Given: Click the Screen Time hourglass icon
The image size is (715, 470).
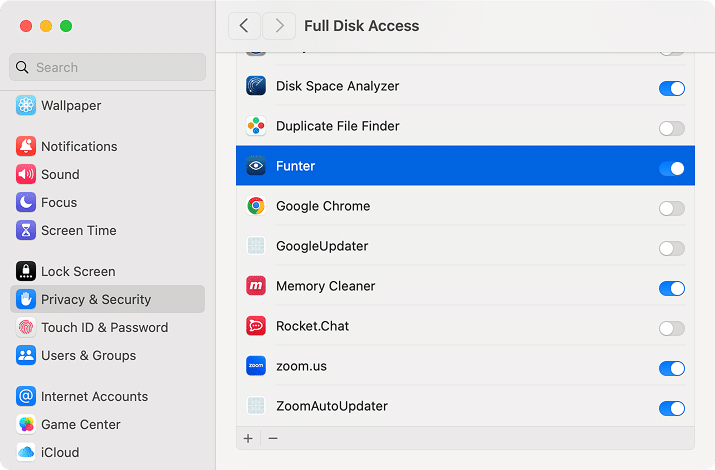Looking at the screenshot, I should coord(26,230).
